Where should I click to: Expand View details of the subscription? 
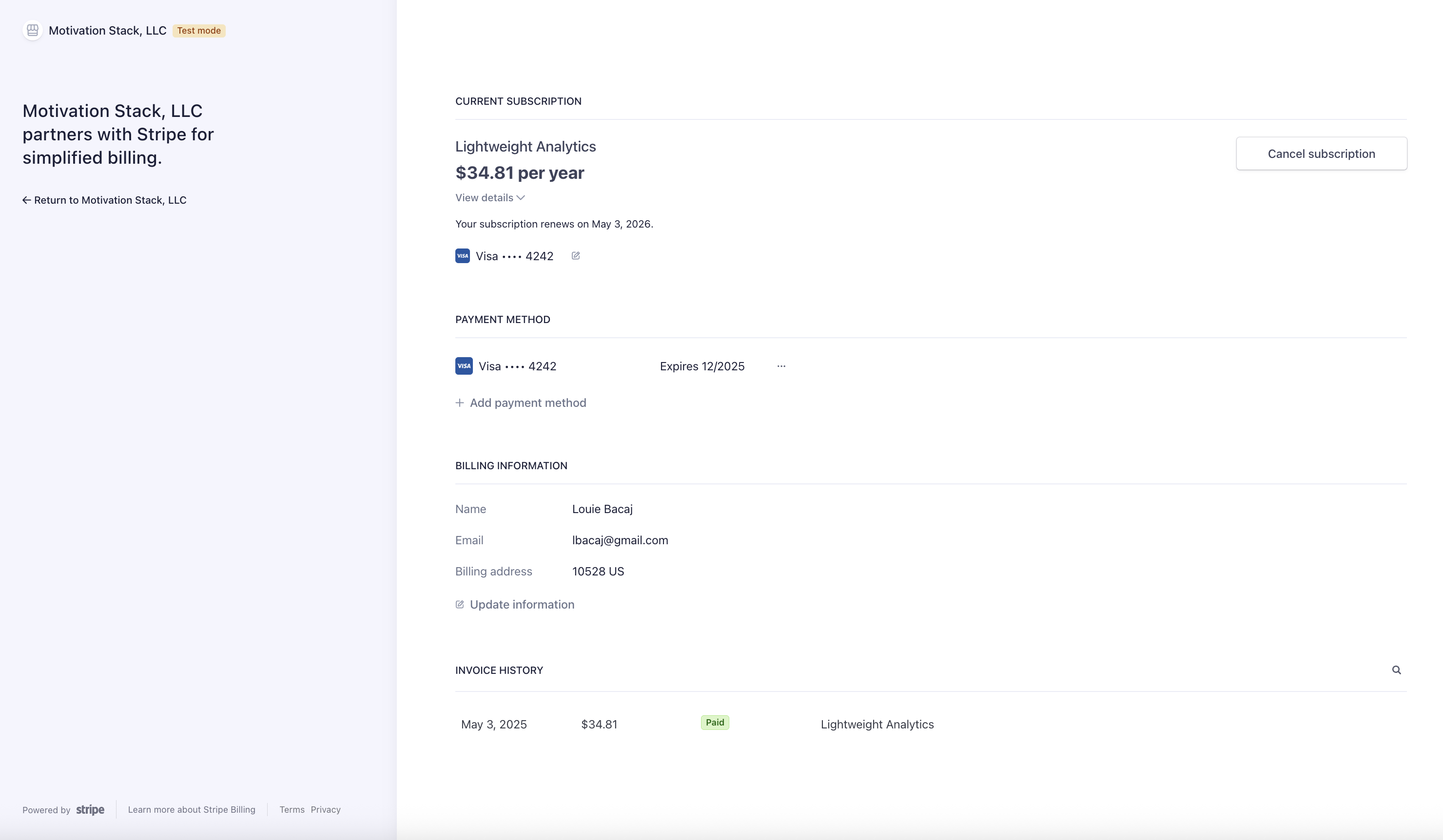pyautogui.click(x=489, y=197)
